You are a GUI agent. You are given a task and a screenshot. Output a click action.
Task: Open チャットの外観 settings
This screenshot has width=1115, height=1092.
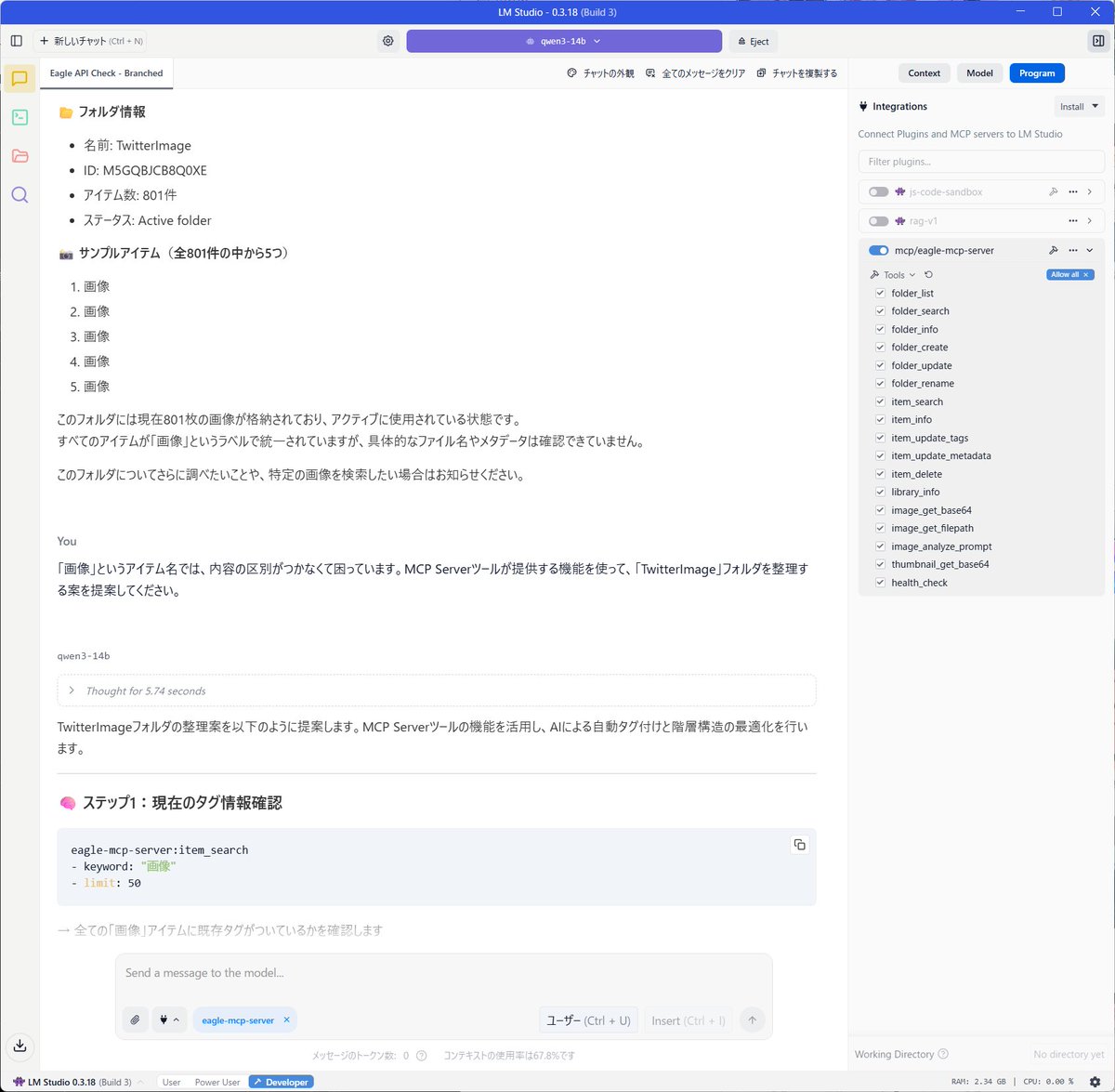pyautogui.click(x=601, y=73)
